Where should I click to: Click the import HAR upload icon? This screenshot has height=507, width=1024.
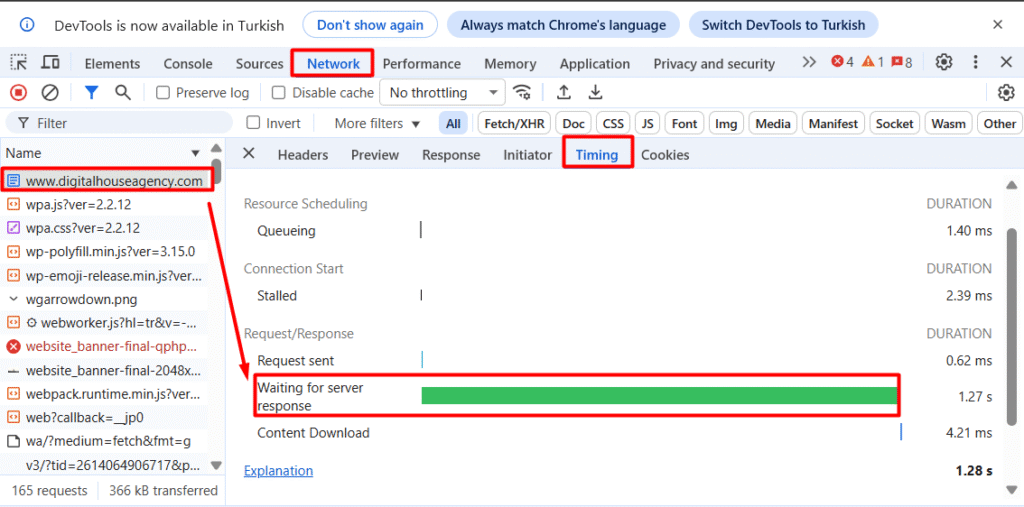pos(564,93)
